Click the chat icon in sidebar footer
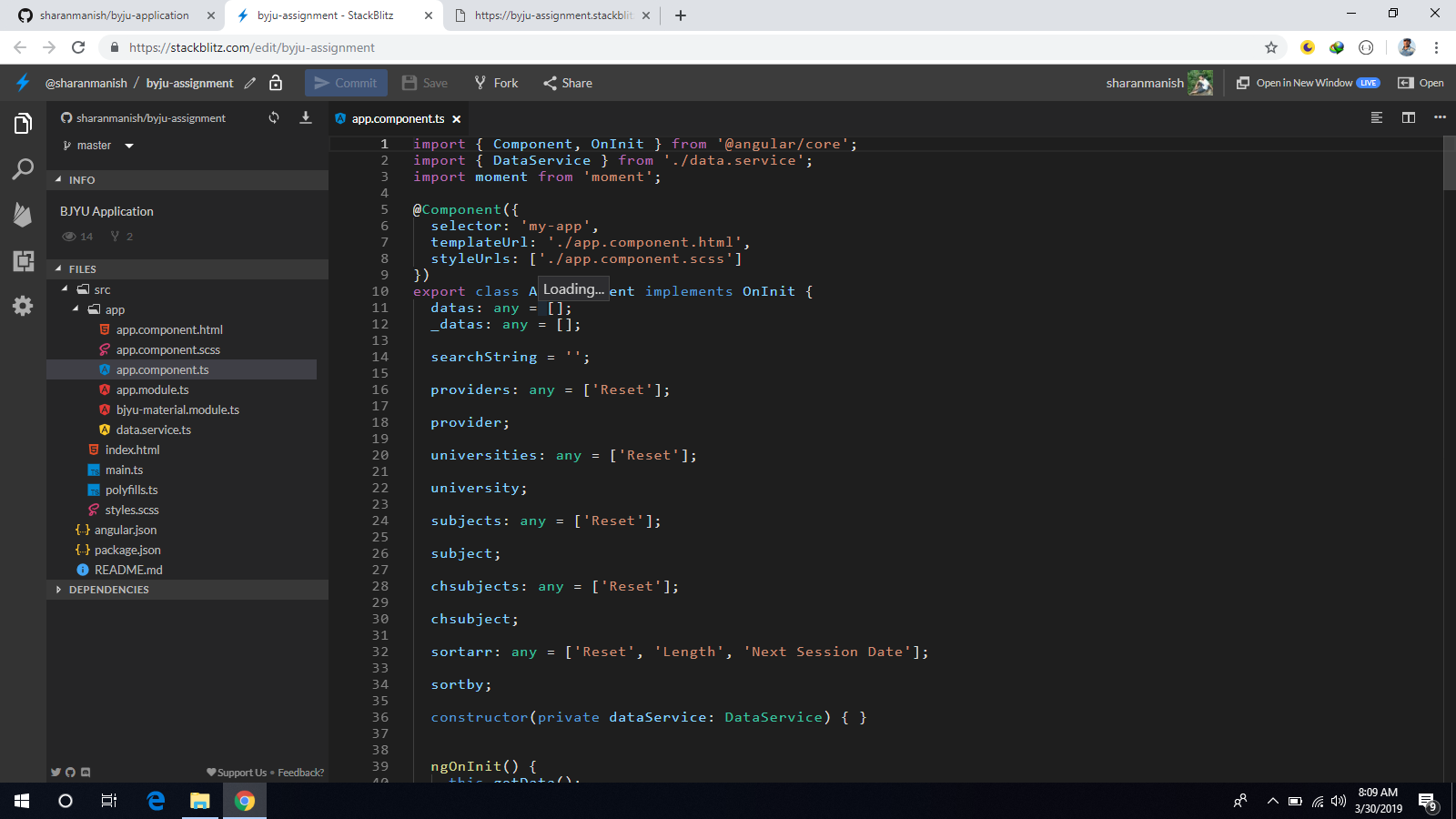 pyautogui.click(x=86, y=773)
